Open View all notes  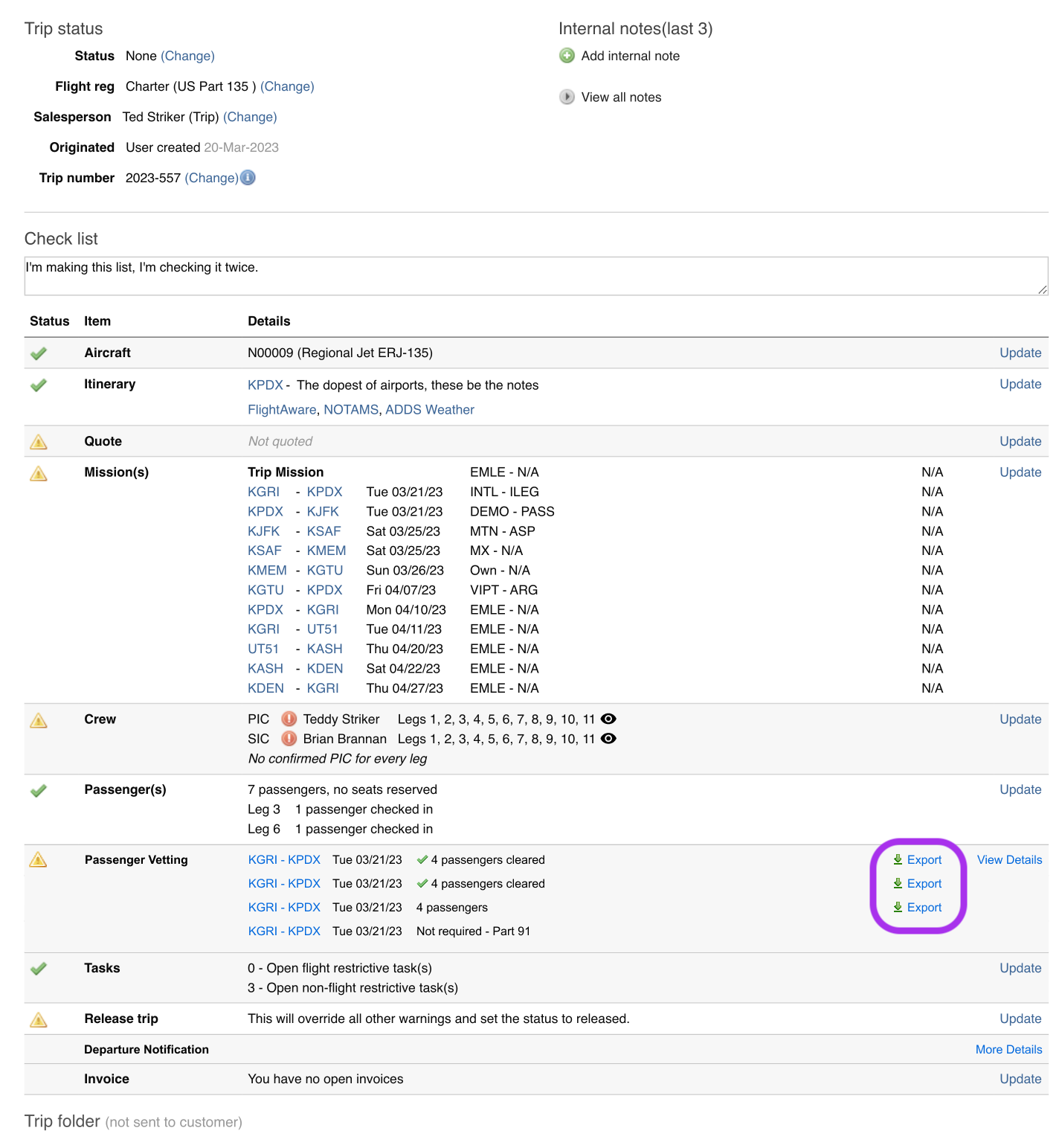click(x=621, y=97)
